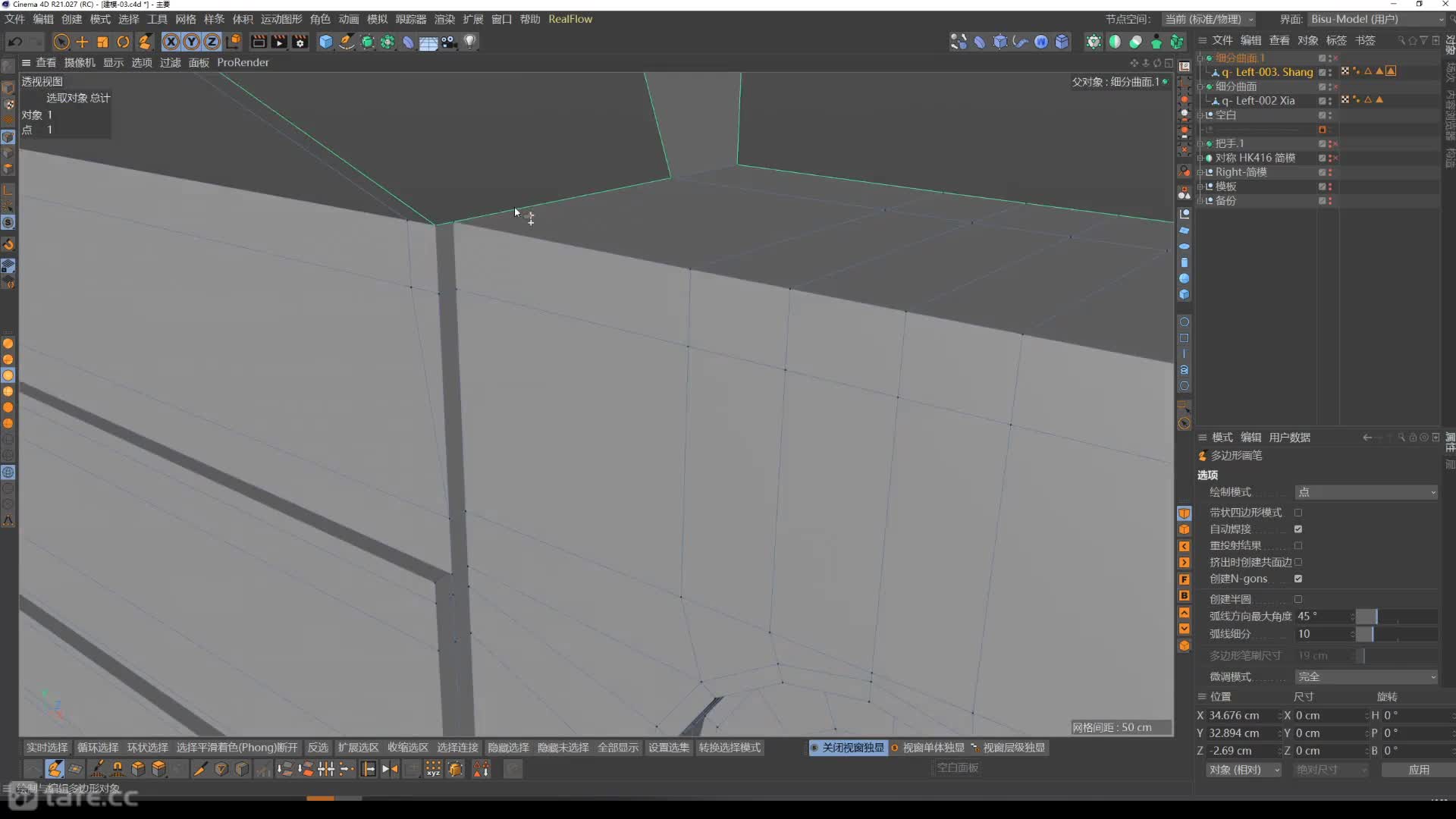1456x819 pixels.
Task: Click the Undo arrow icon
Action: pos(15,42)
